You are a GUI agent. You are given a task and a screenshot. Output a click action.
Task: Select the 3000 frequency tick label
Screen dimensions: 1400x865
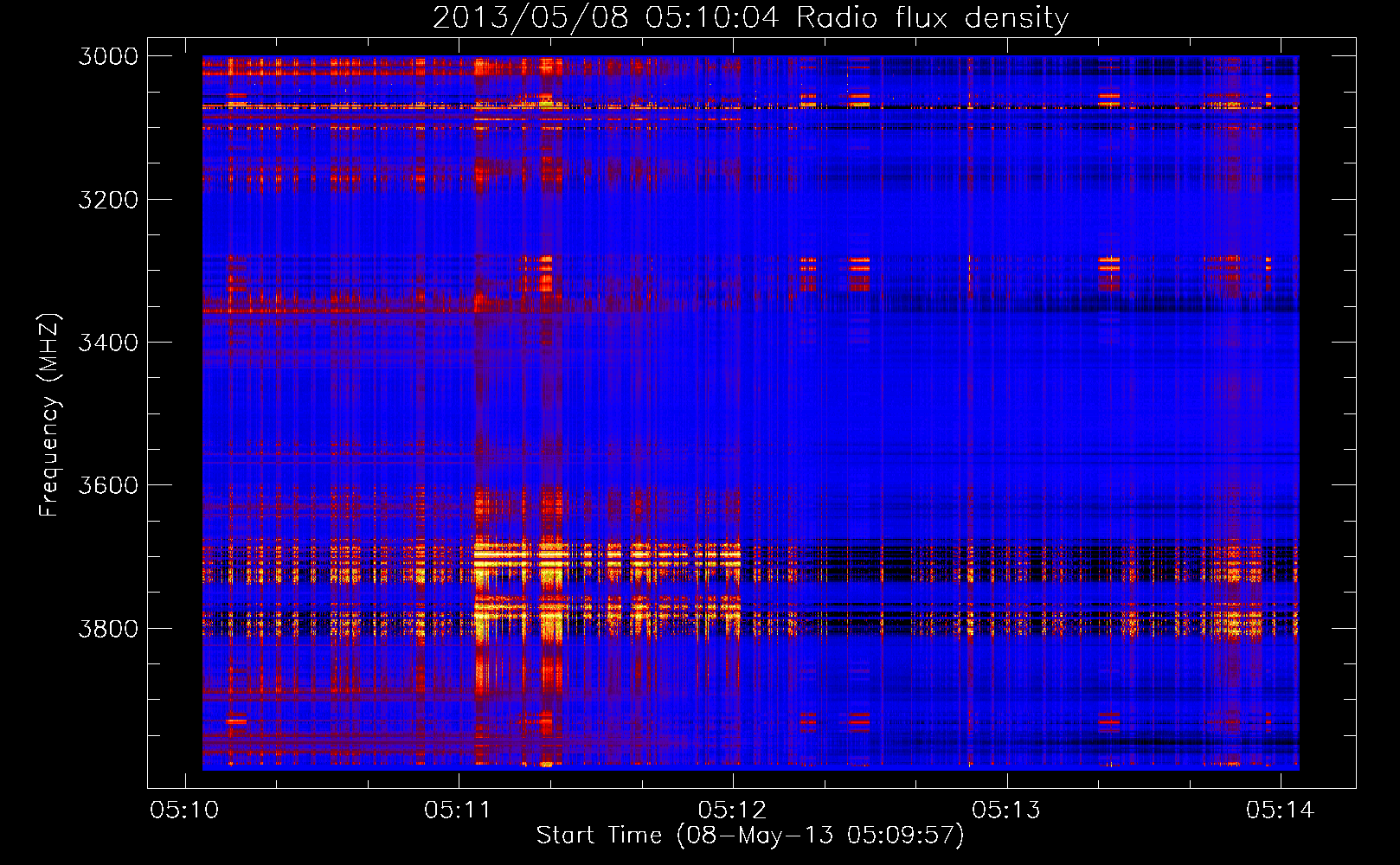(108, 56)
